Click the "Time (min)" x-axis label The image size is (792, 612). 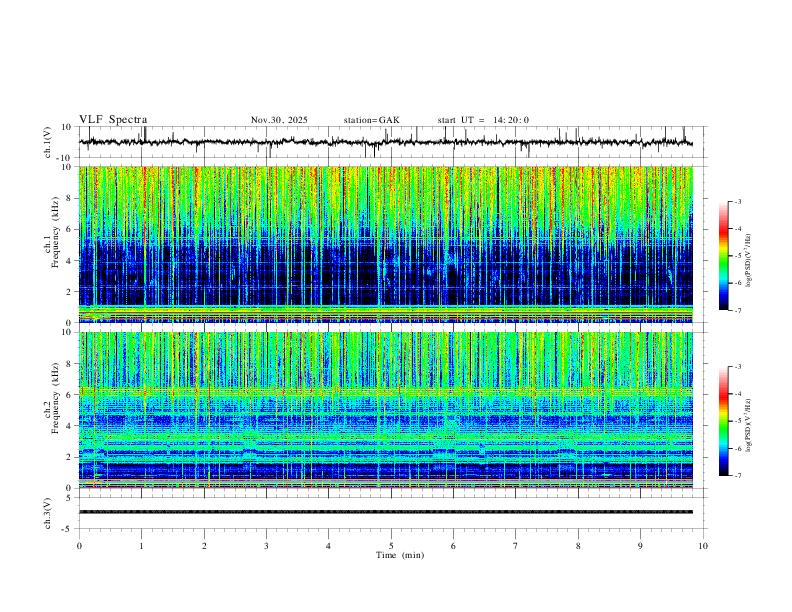coord(400,555)
